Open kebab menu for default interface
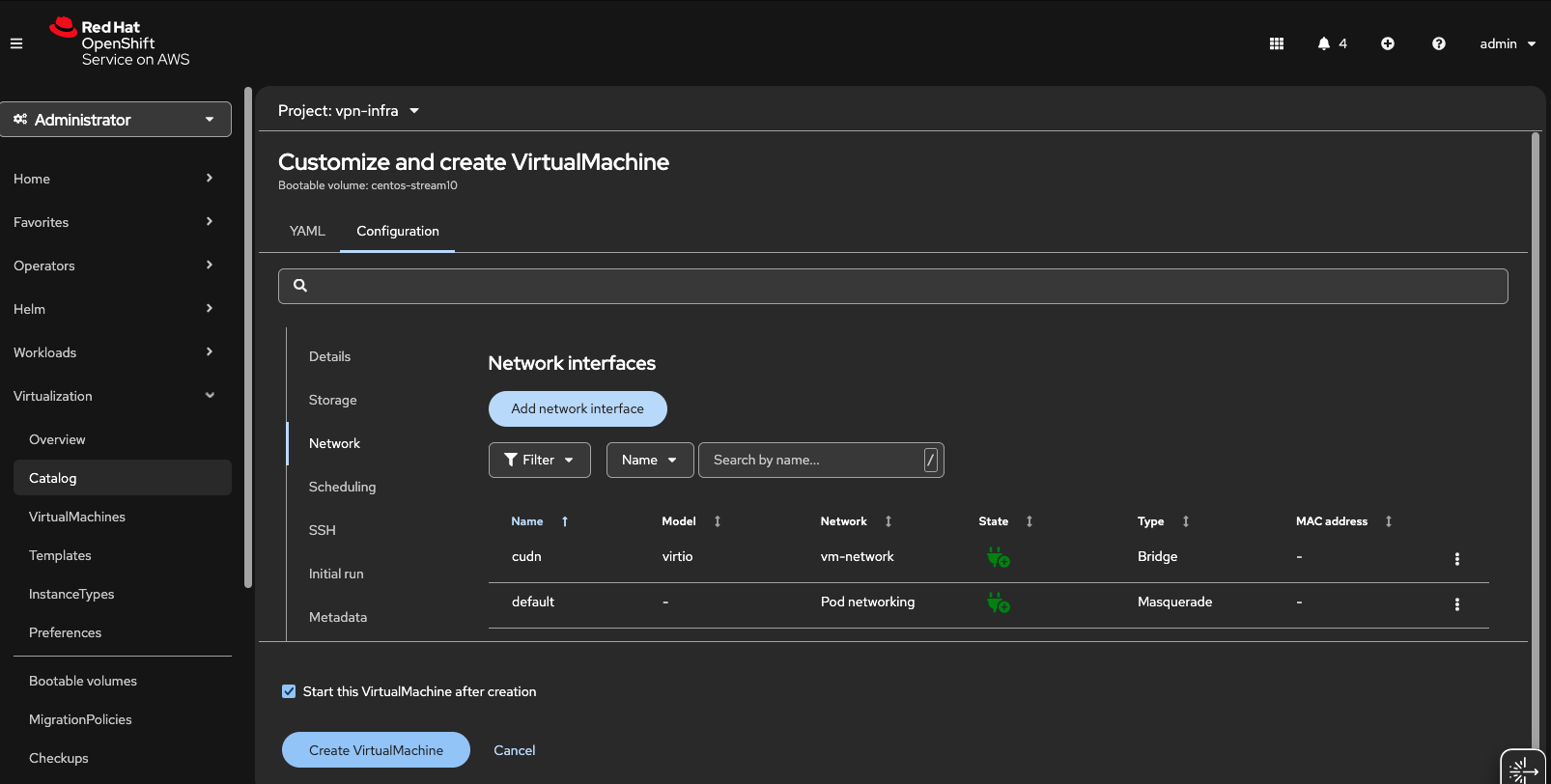 click(x=1457, y=604)
